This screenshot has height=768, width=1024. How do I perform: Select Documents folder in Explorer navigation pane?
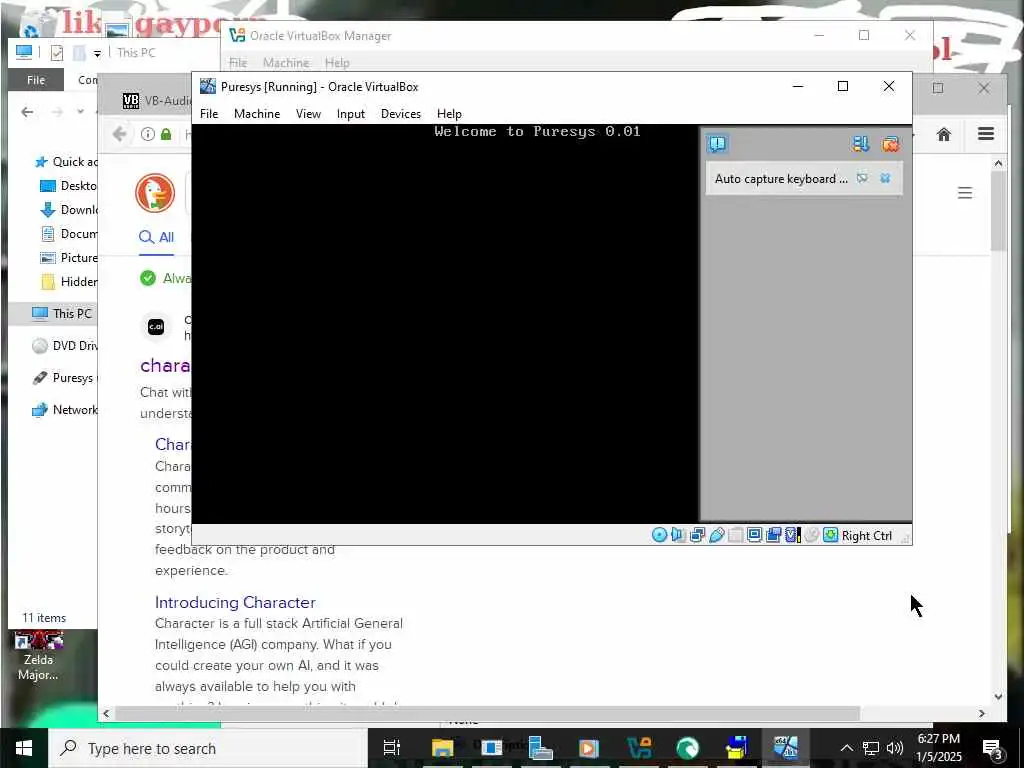tap(68, 234)
